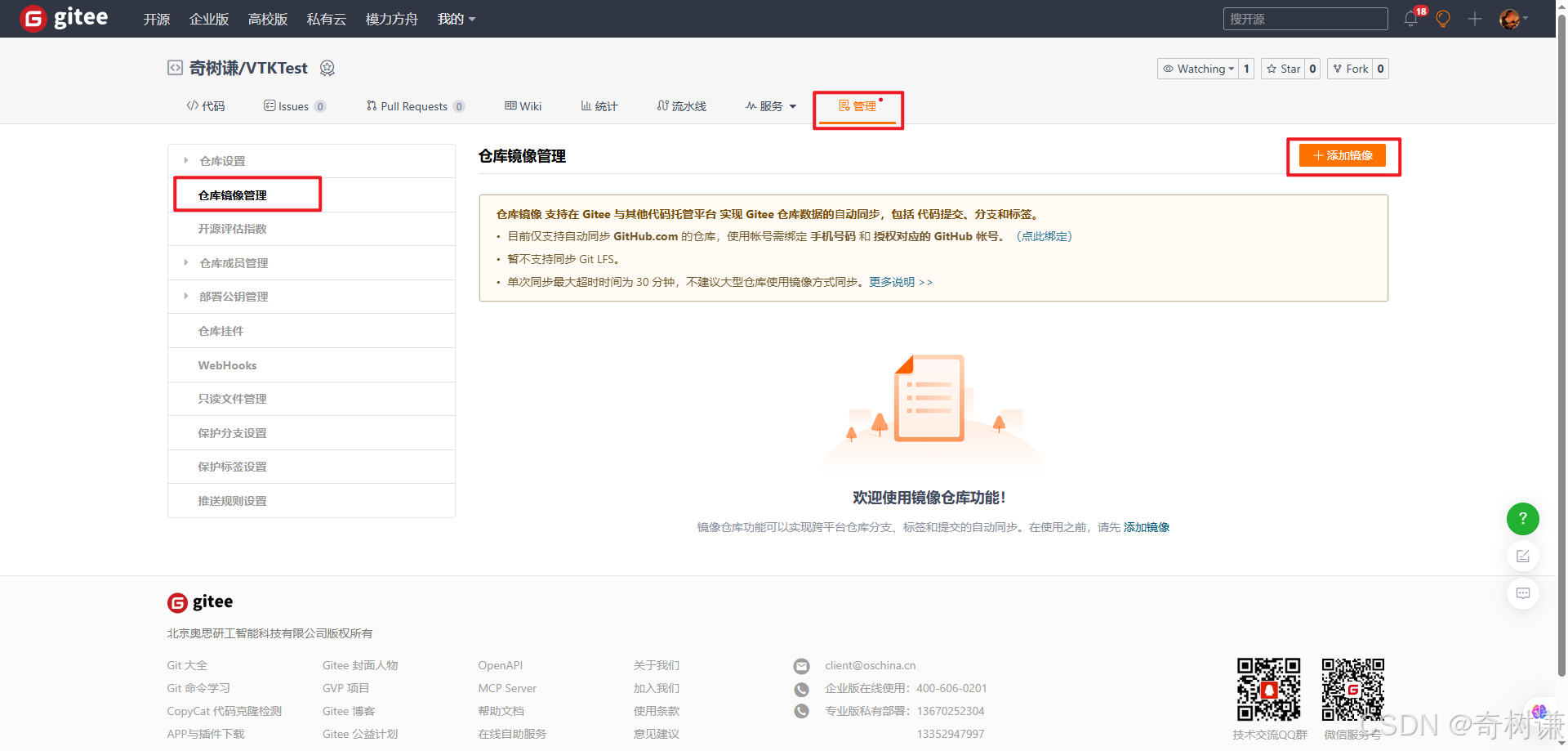Click the Gitee logo in the top navigation

(64, 18)
